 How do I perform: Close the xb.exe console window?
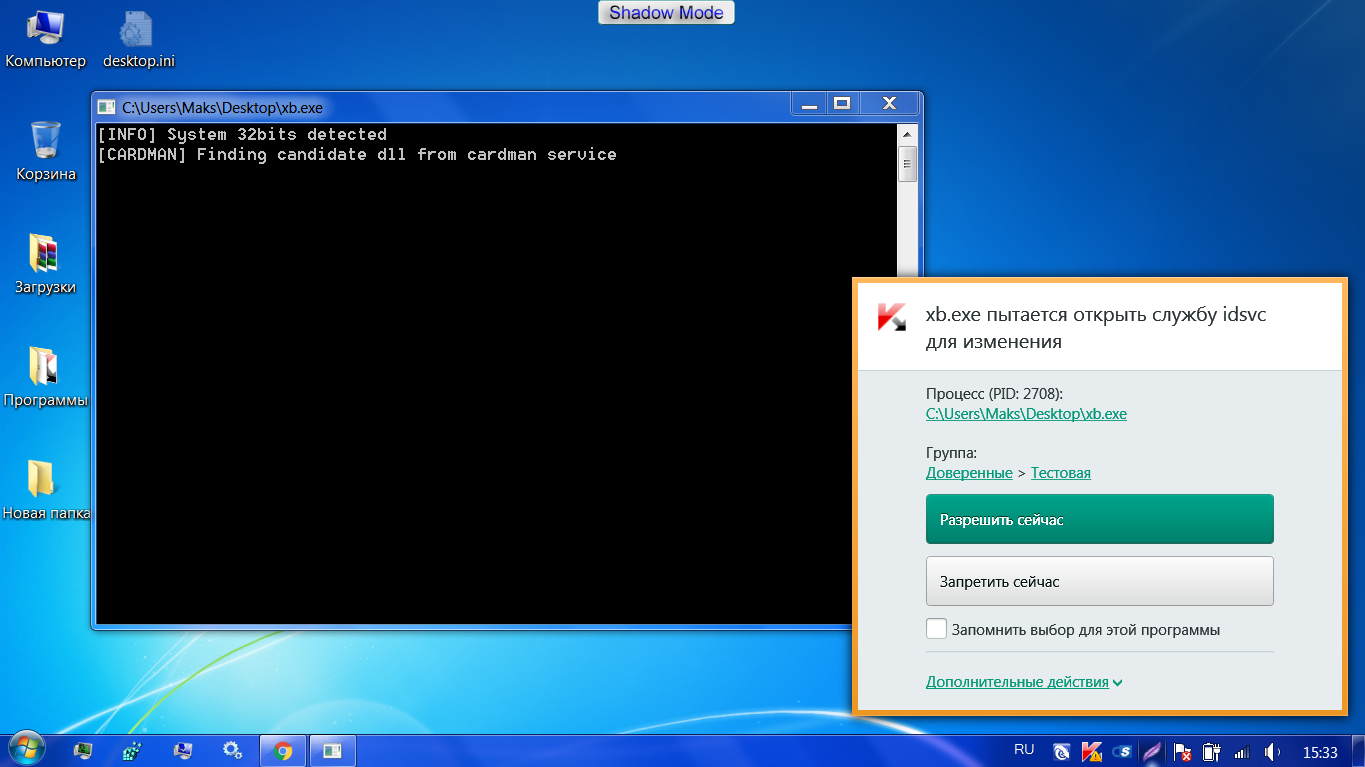click(x=889, y=104)
